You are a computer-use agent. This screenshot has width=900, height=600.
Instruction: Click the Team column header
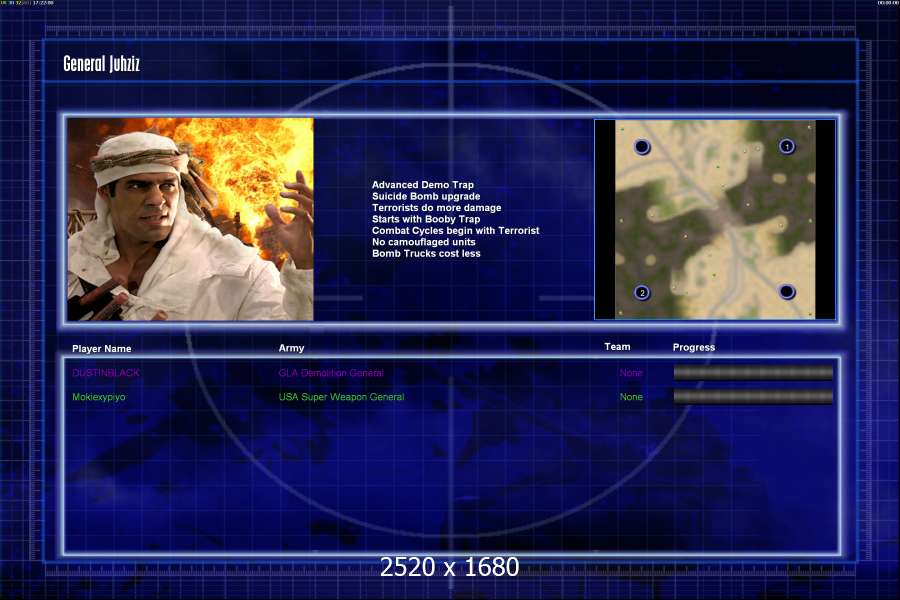617,347
